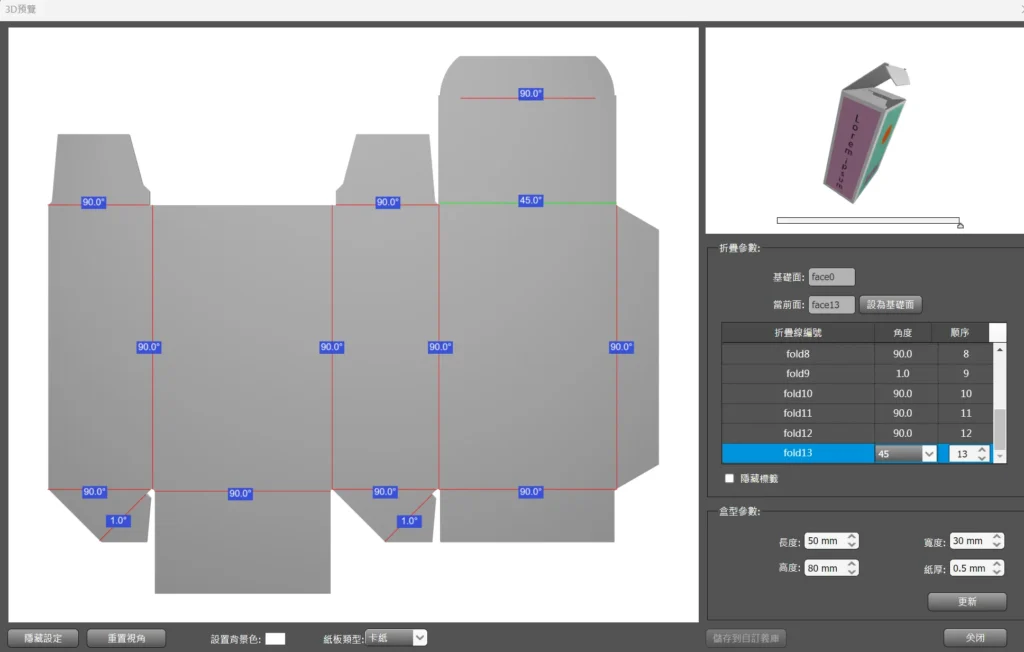Open the 設置背景色 background color swatch
This screenshot has width=1024, height=652.
coord(275,638)
